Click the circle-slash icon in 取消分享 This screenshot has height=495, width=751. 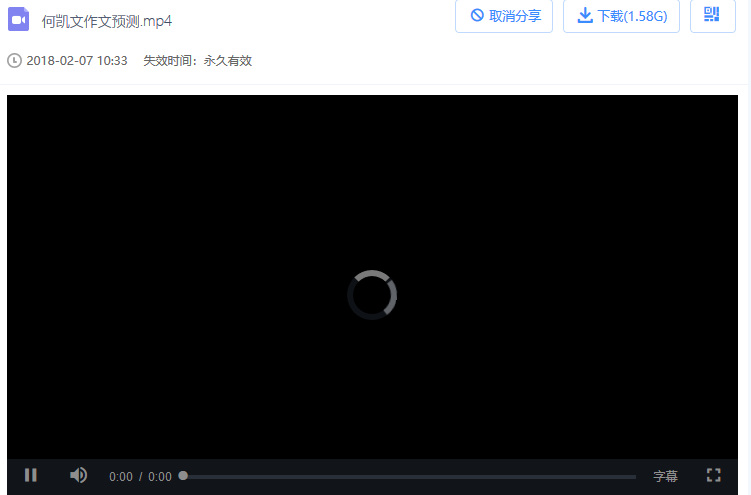(x=477, y=16)
